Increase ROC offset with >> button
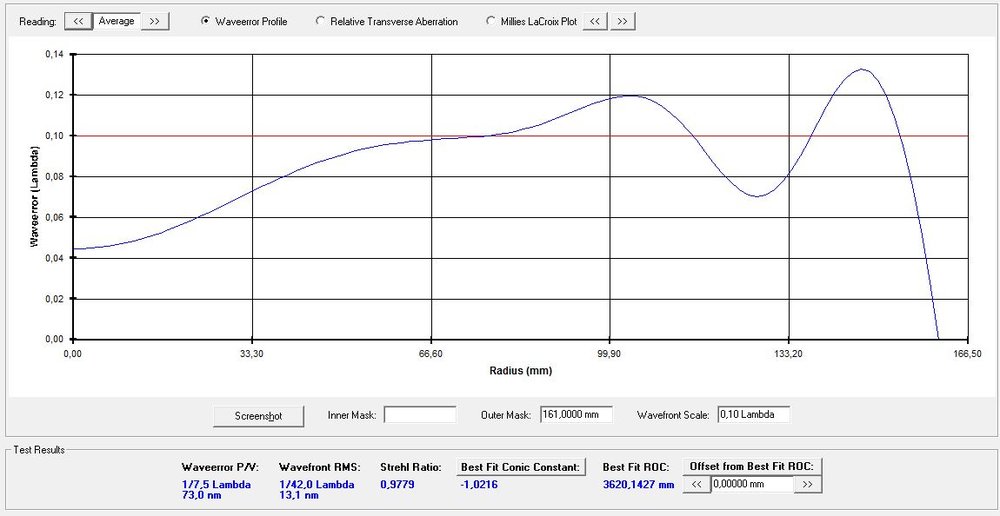The image size is (1000, 516). pos(807,485)
